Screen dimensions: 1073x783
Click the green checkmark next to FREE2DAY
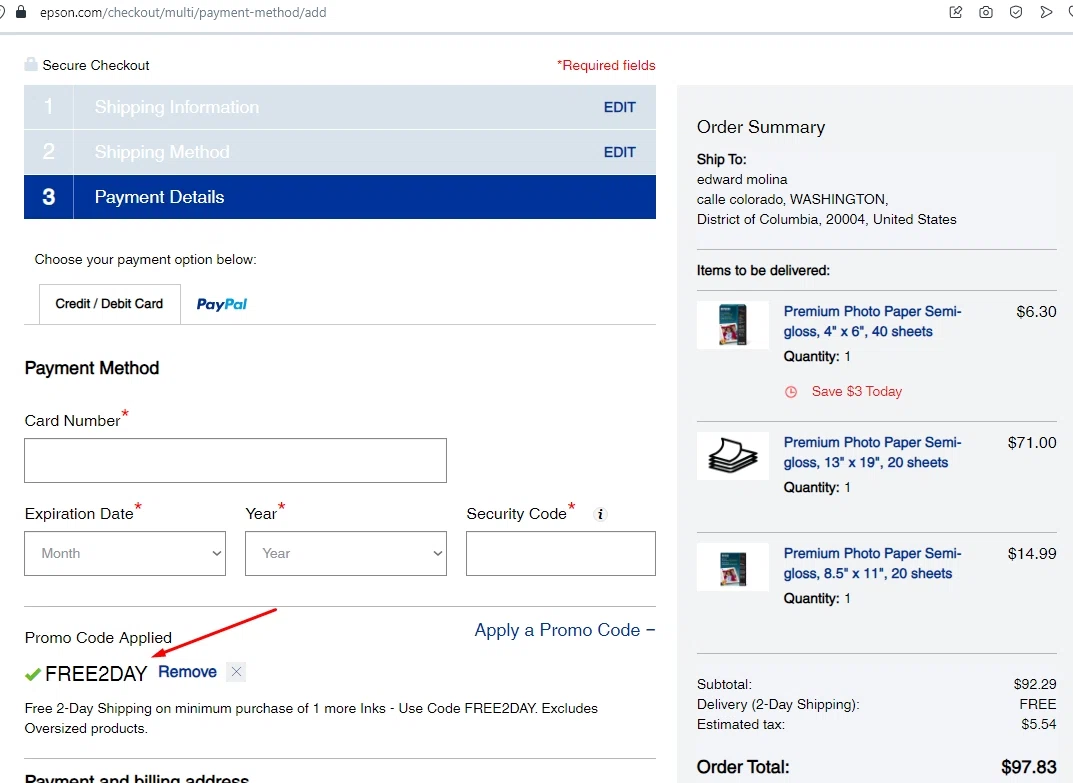coord(32,675)
